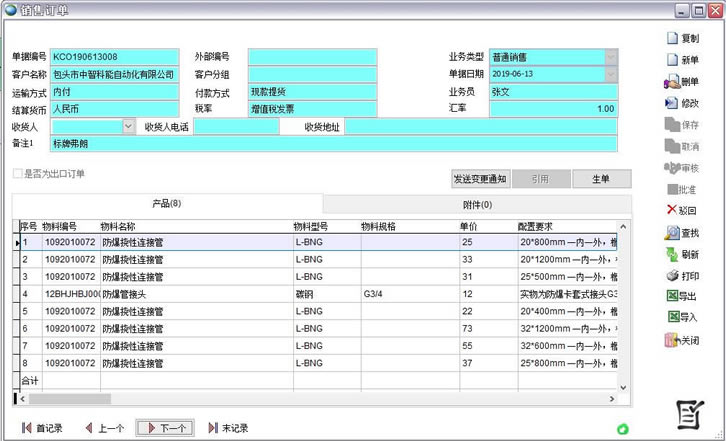Image resolution: width=726 pixels, height=441 pixels.
Task: Click the 审核 audit icon
Action: tap(672, 168)
